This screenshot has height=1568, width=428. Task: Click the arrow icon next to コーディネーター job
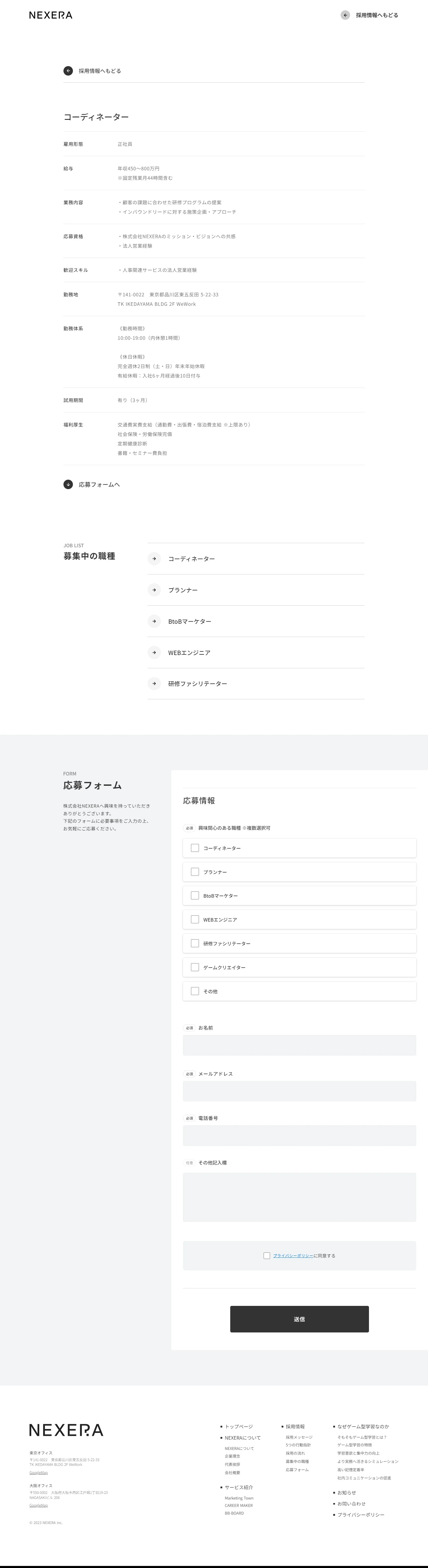click(154, 559)
